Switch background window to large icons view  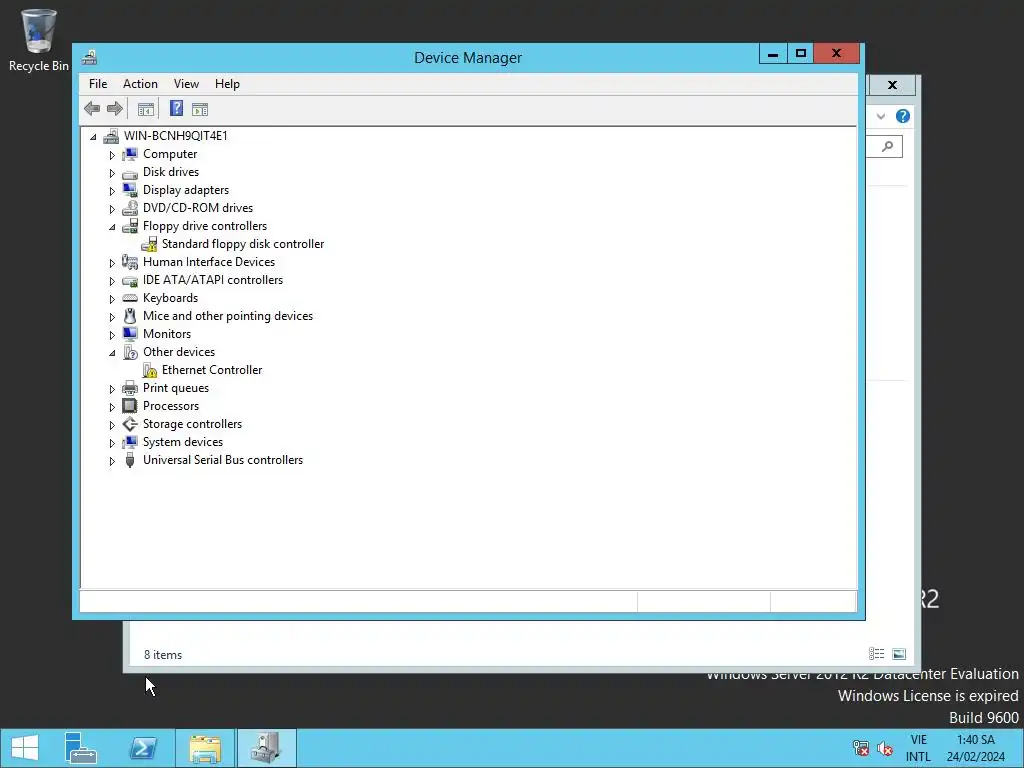tap(899, 654)
